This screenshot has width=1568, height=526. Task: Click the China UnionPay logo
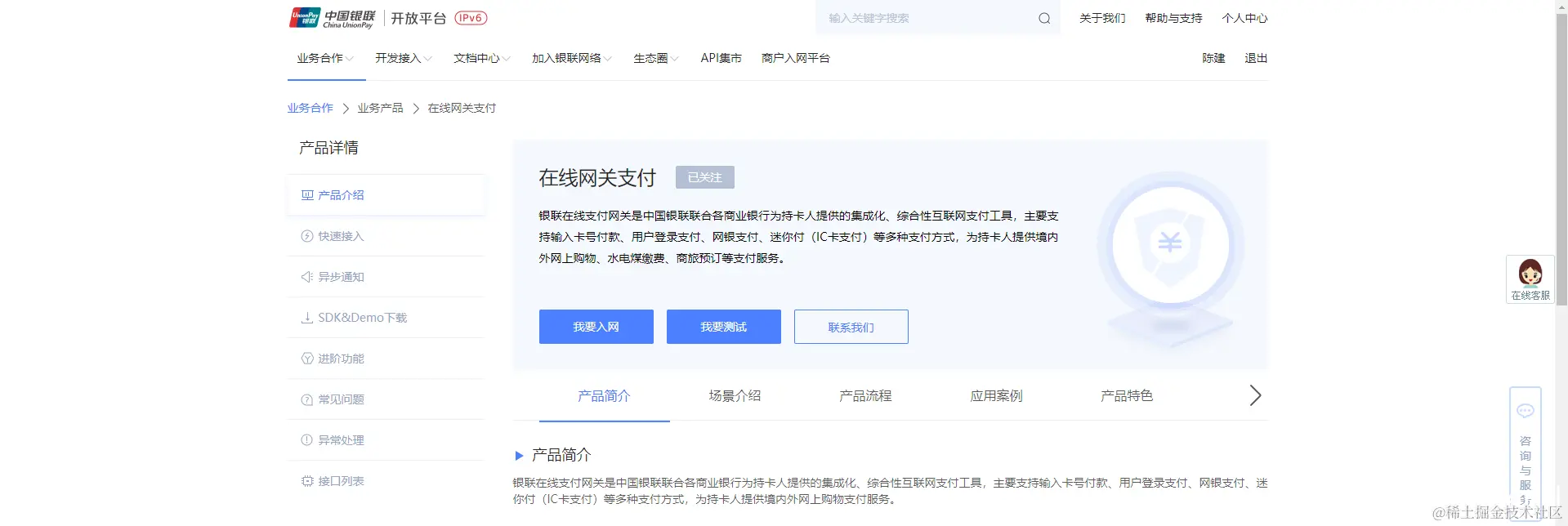(x=333, y=18)
